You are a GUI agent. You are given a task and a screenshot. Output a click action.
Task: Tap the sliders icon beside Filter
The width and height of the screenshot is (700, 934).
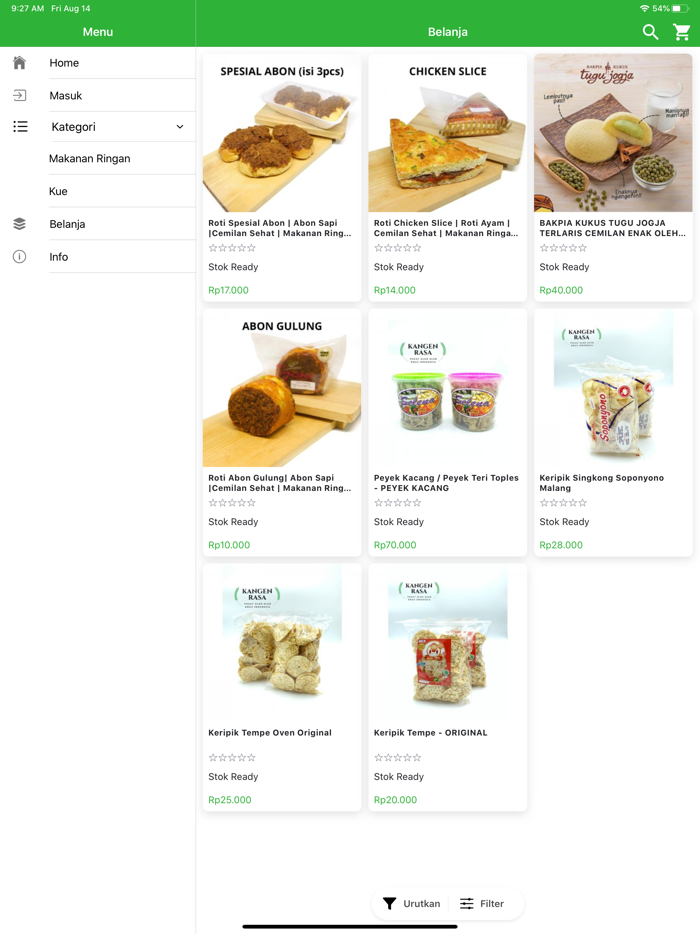[x=467, y=903]
